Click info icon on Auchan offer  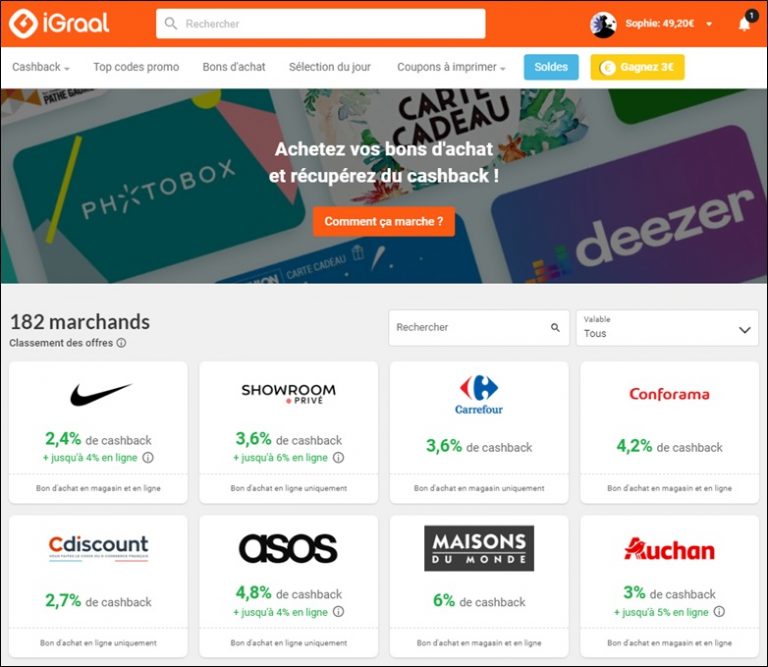point(719,612)
